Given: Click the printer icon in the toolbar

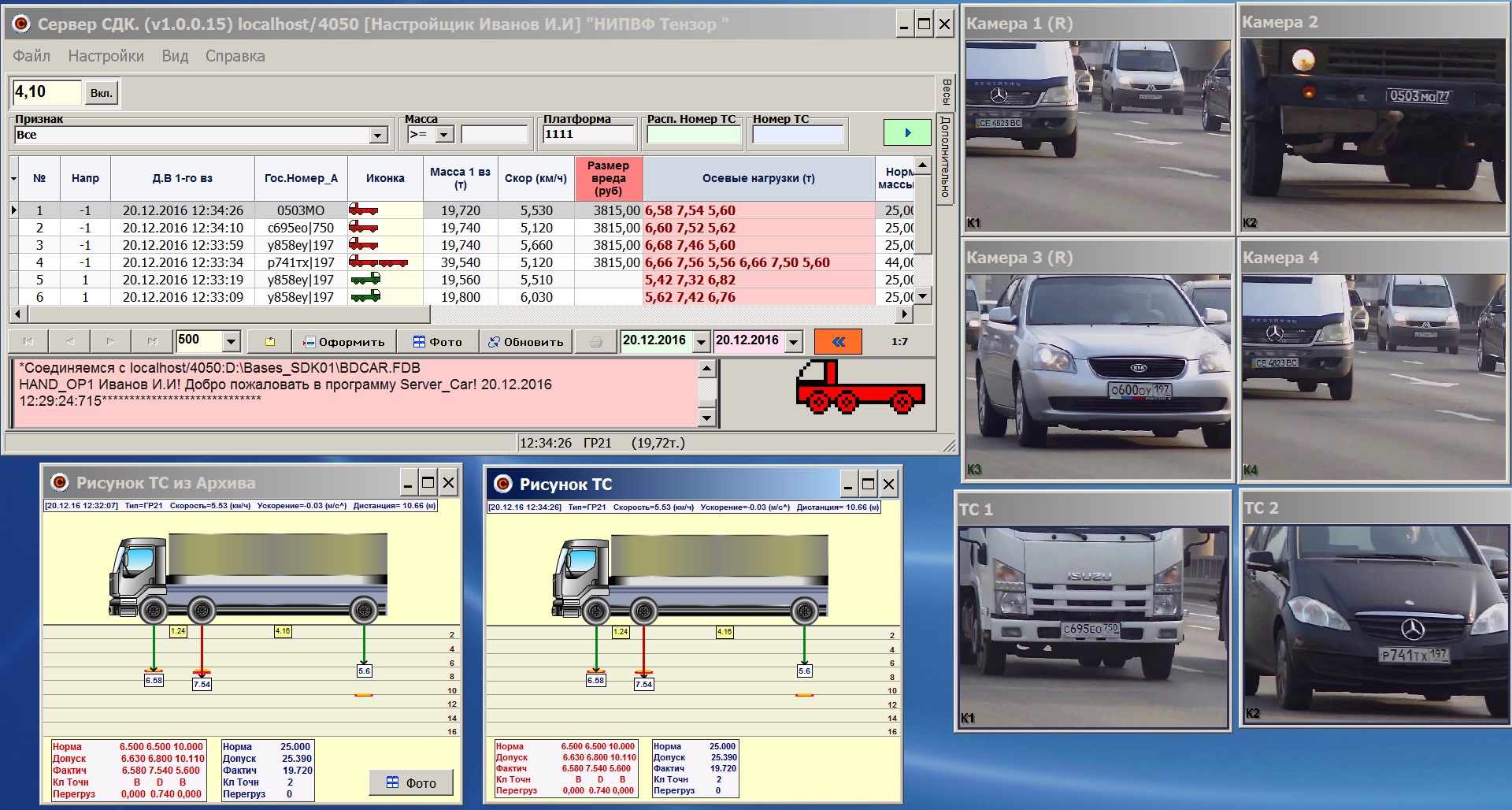Looking at the screenshot, I should point(596,342).
